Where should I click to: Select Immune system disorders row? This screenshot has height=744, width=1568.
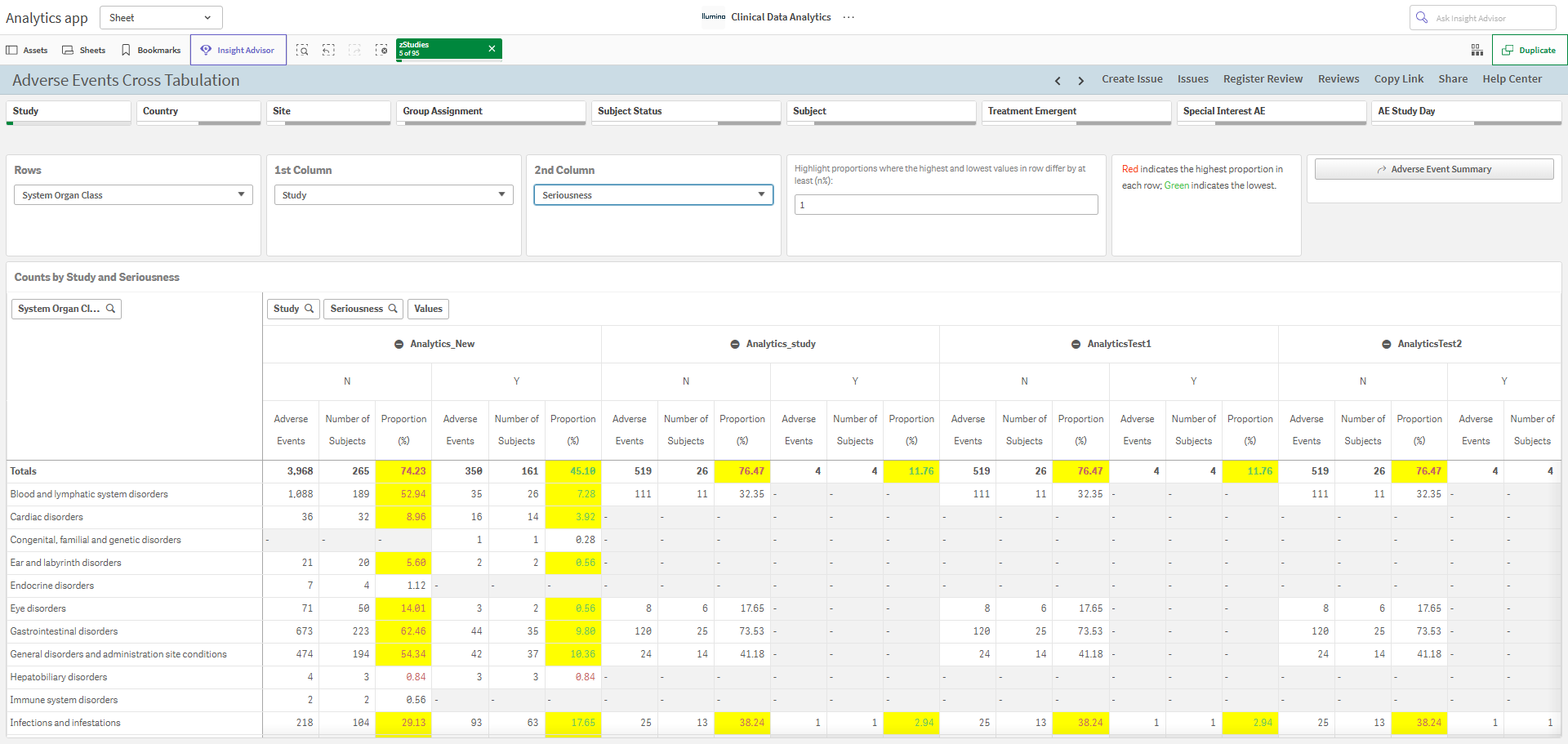pos(64,700)
